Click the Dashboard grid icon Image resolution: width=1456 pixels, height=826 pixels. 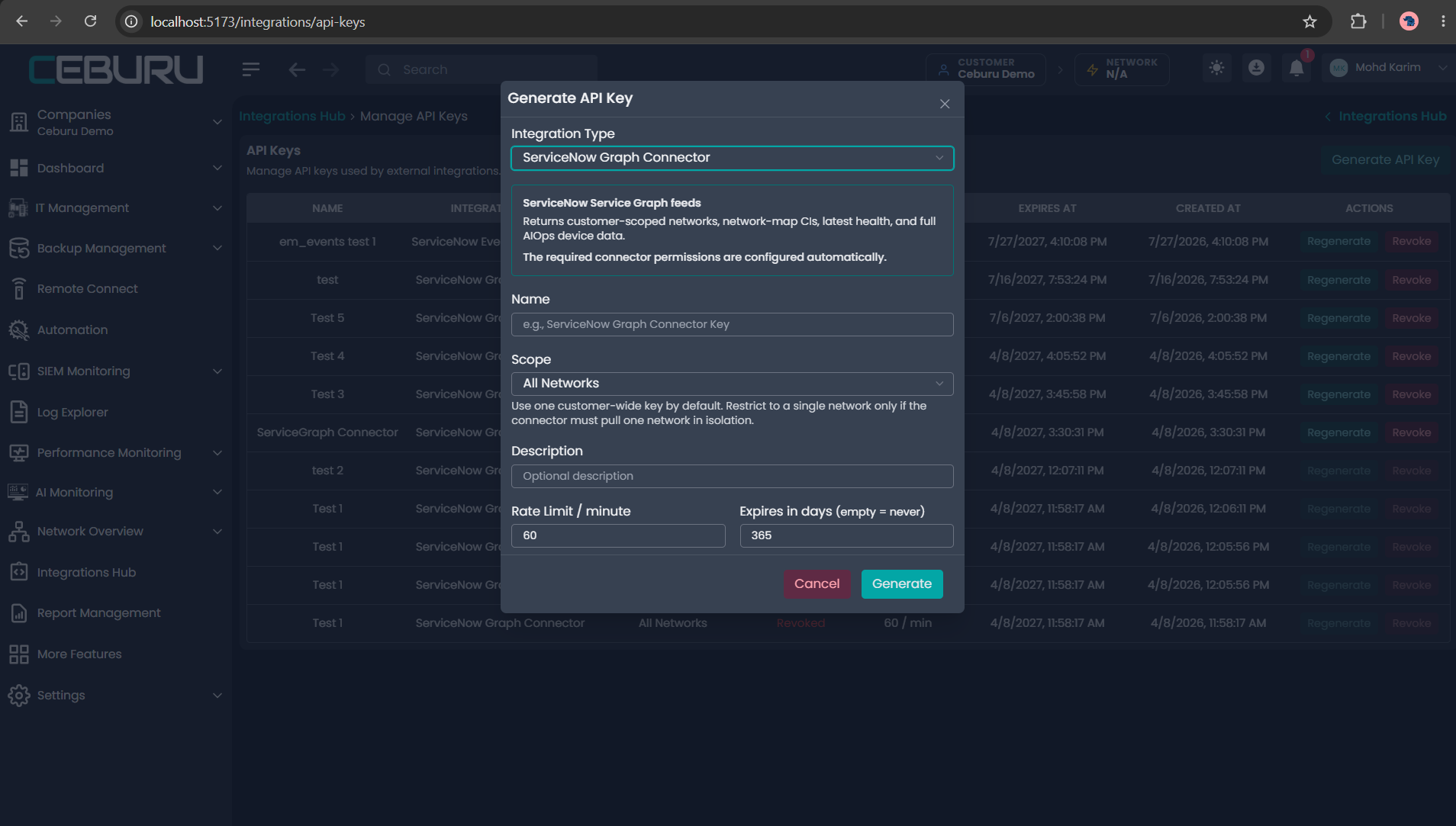click(x=19, y=168)
